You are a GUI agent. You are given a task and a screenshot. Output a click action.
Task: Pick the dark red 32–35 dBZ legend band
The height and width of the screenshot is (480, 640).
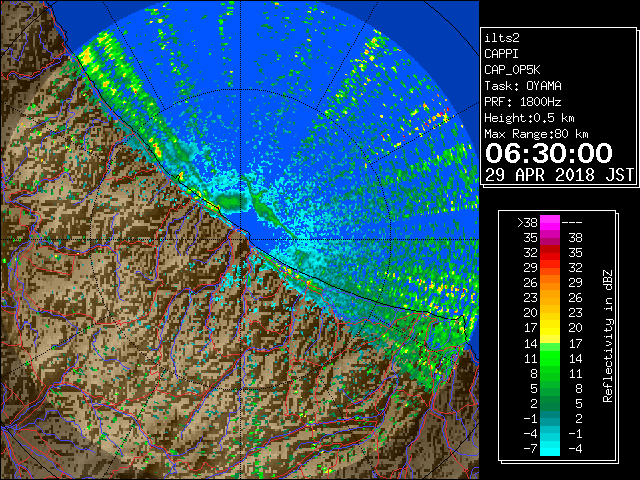coord(550,253)
